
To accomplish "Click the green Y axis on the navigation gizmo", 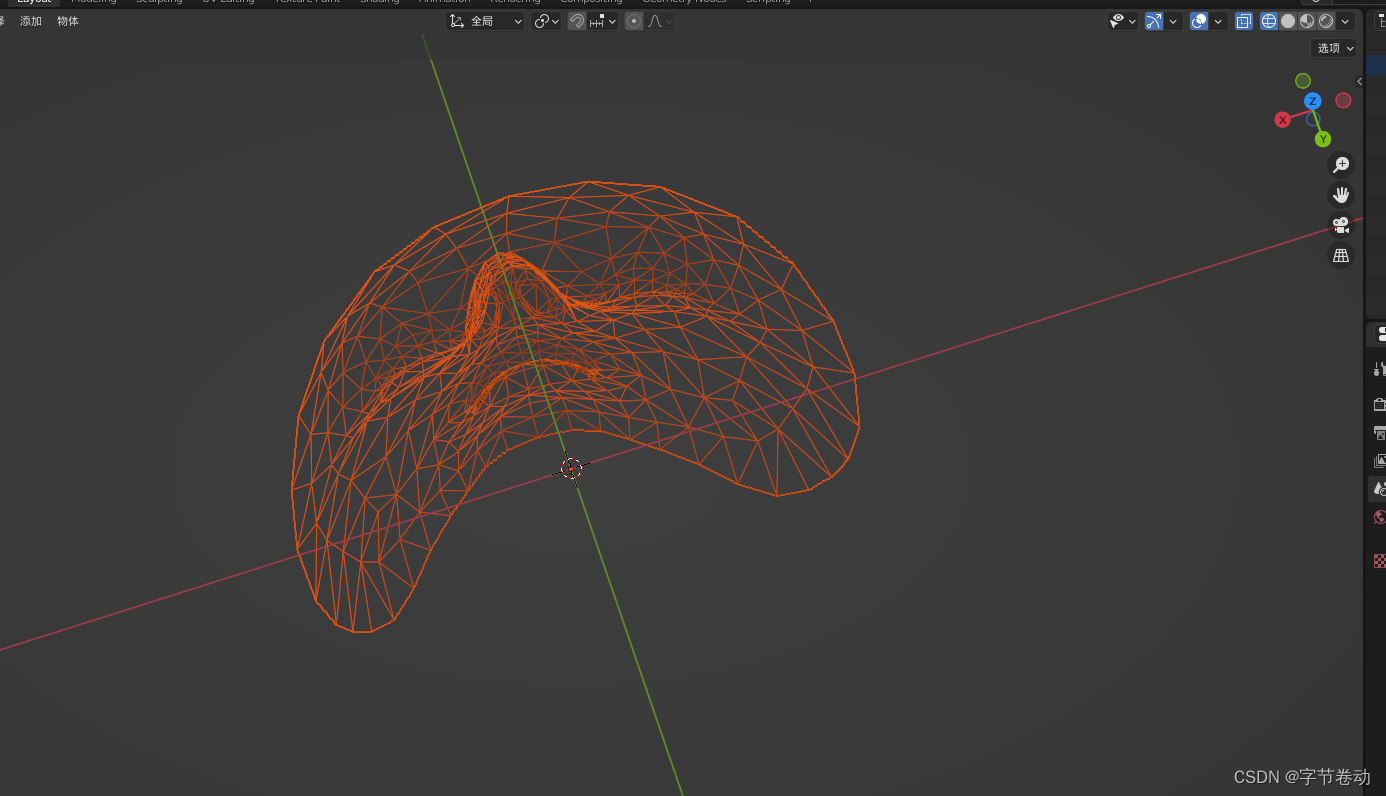I will click(1323, 139).
